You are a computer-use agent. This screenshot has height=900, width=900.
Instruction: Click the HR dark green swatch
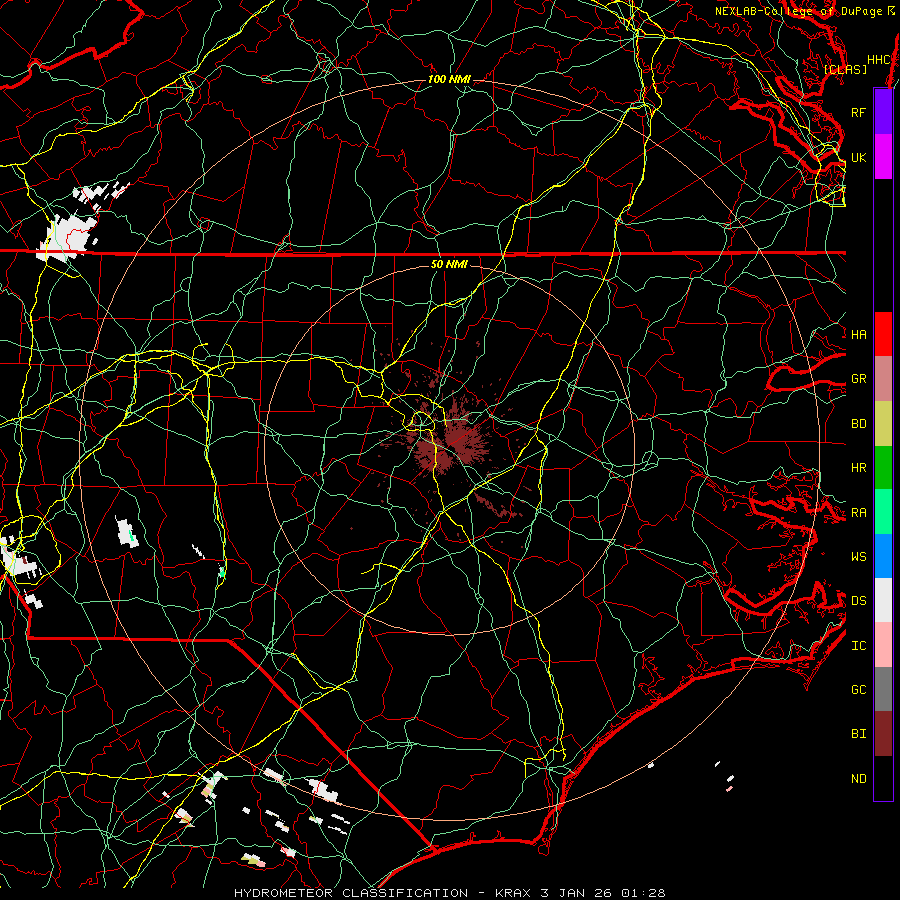click(x=883, y=468)
